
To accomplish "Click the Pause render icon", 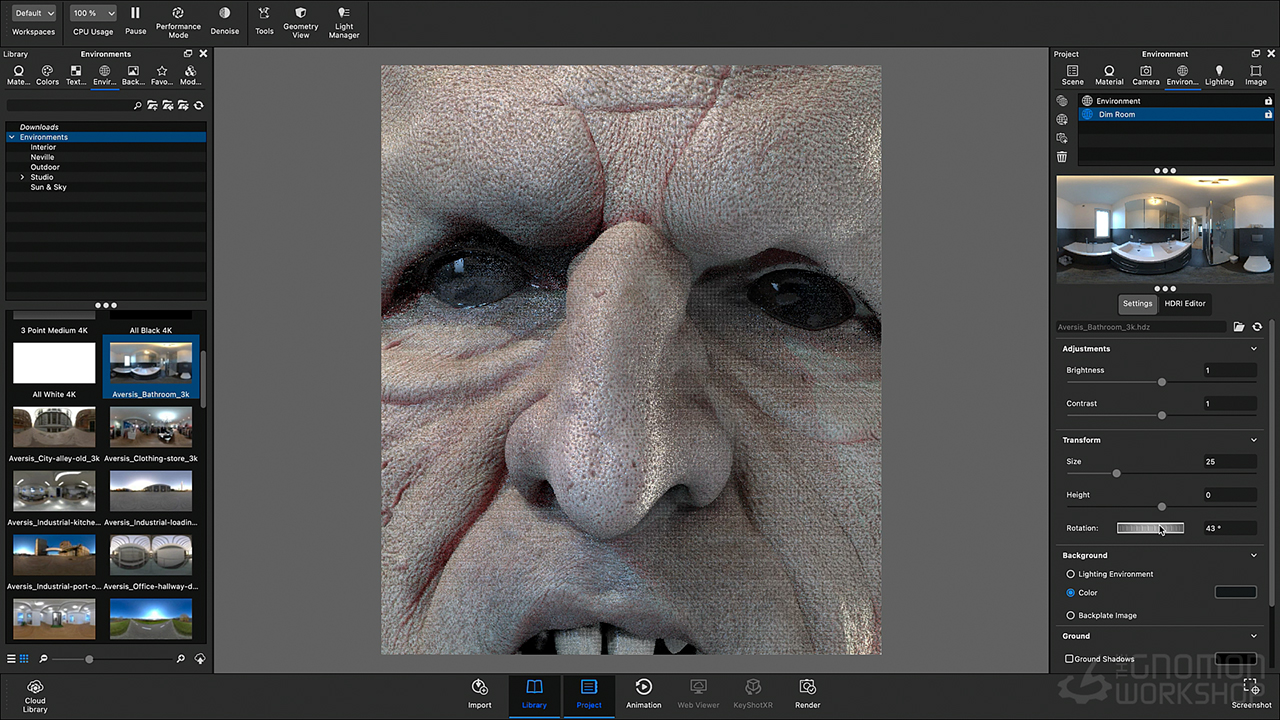I will tap(135, 14).
